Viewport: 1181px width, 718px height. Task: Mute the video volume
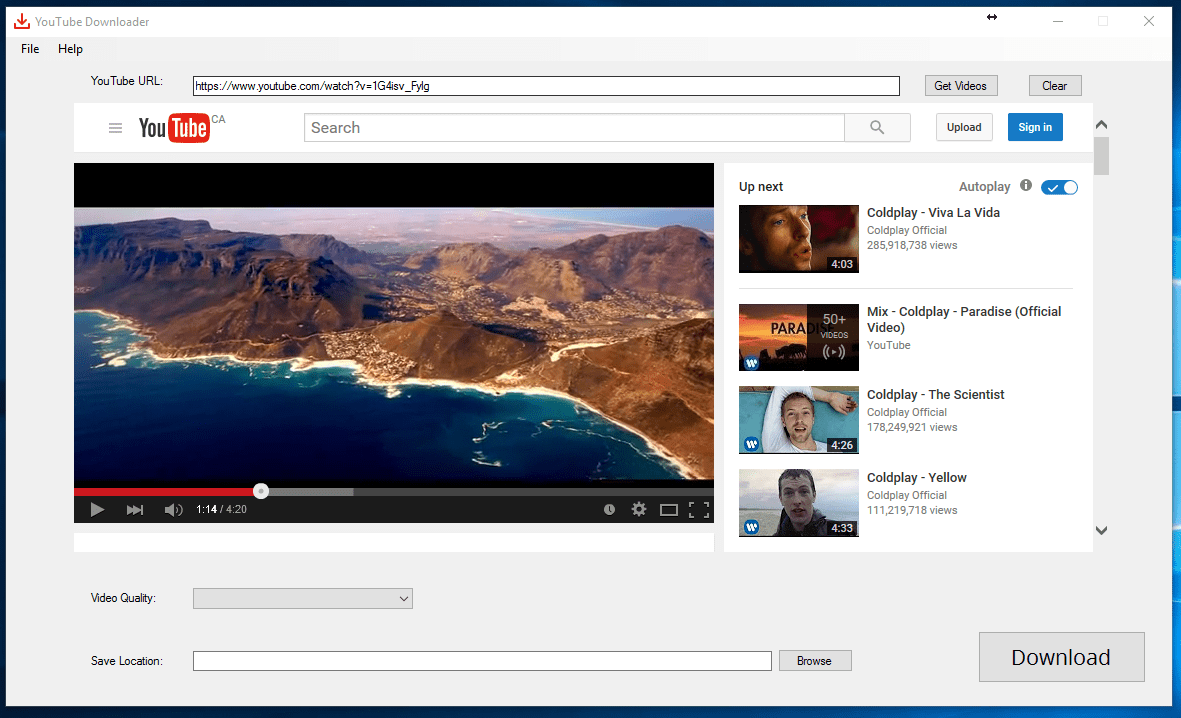(172, 509)
